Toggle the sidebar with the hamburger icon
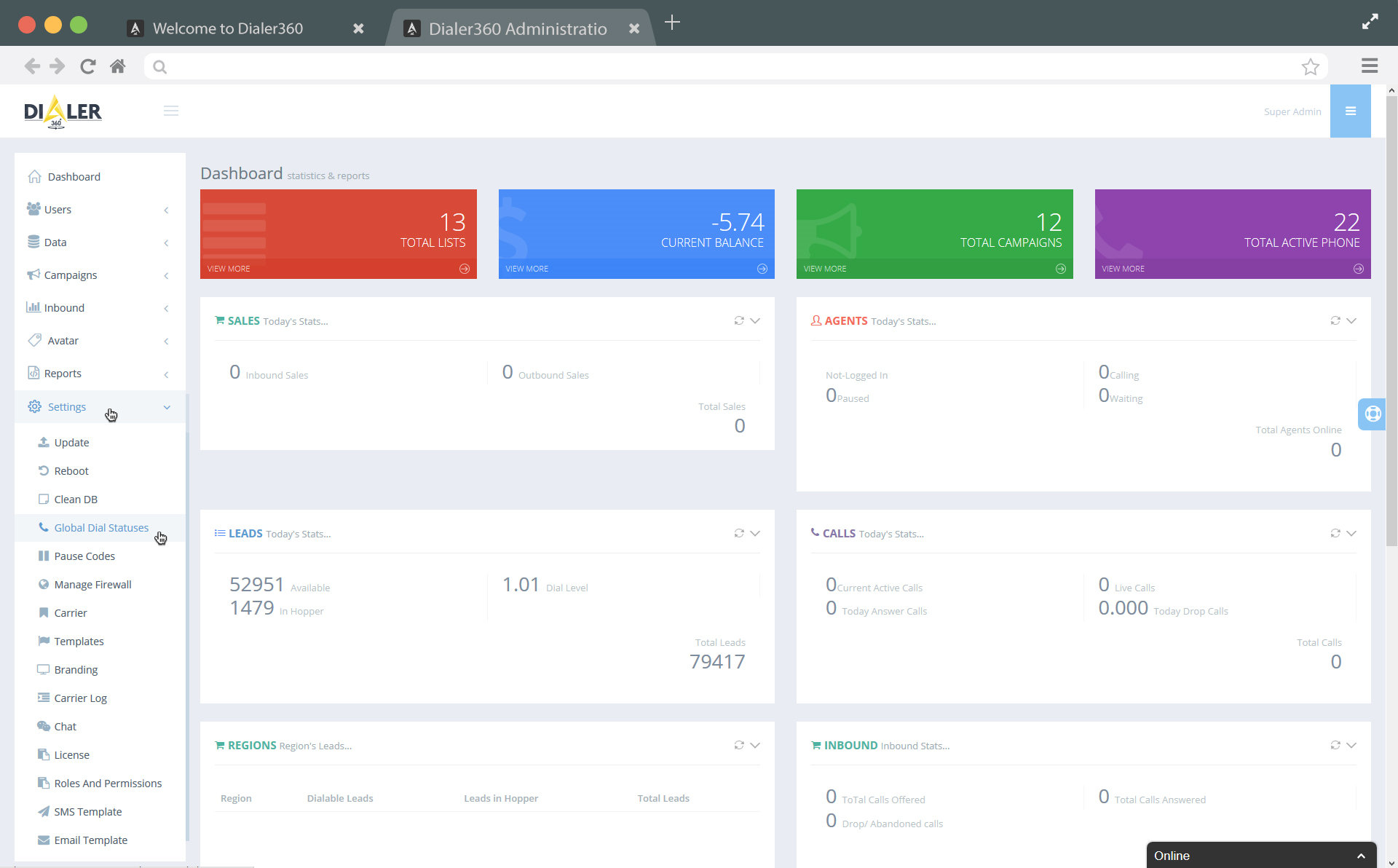The height and width of the screenshot is (868, 1398). [171, 111]
